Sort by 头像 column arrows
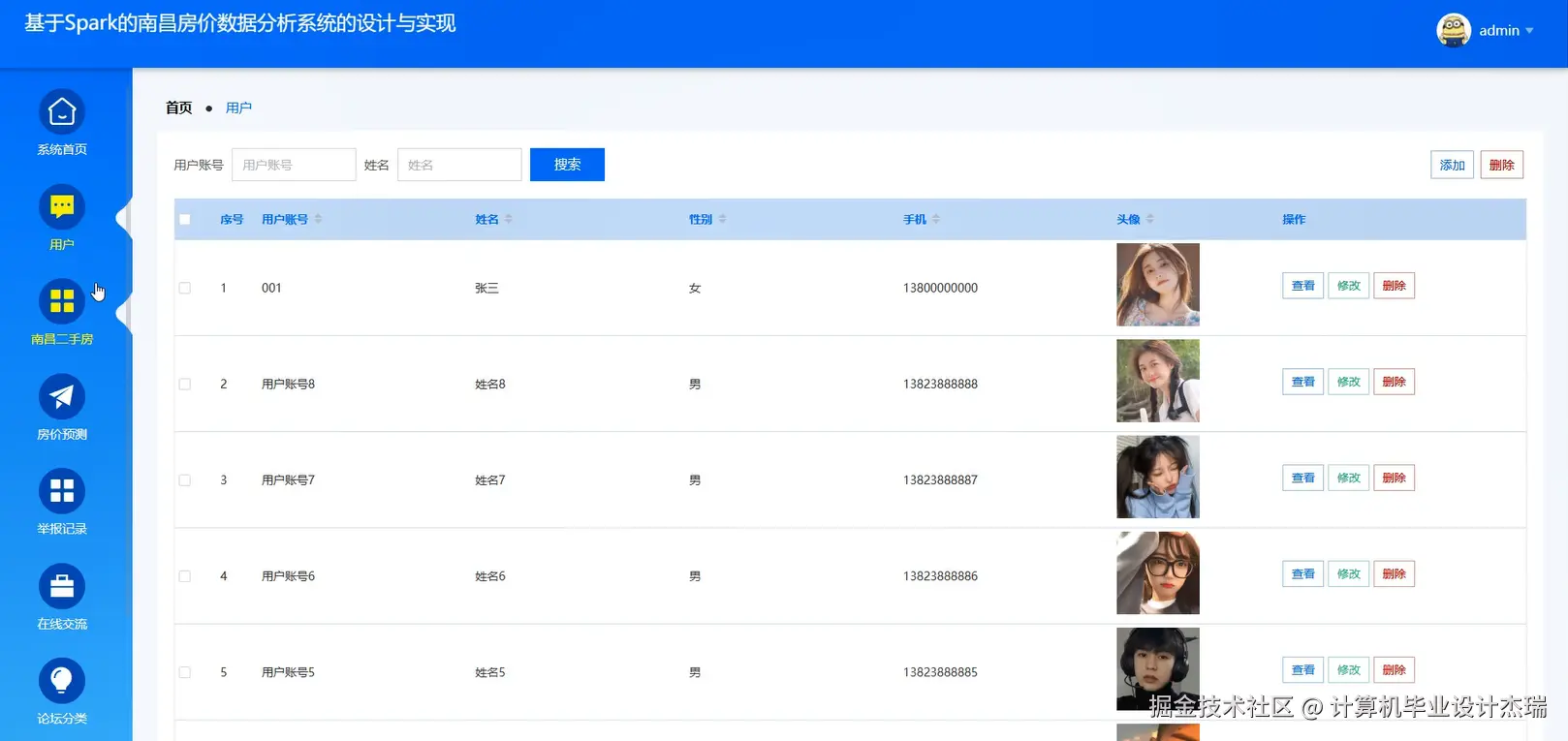 [1149, 220]
